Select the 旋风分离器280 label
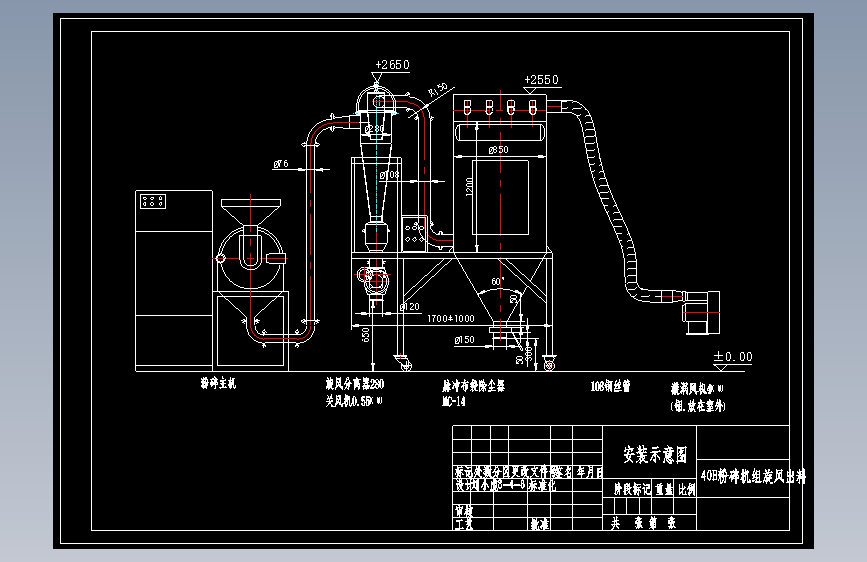This screenshot has height=562, width=867. pos(354,384)
